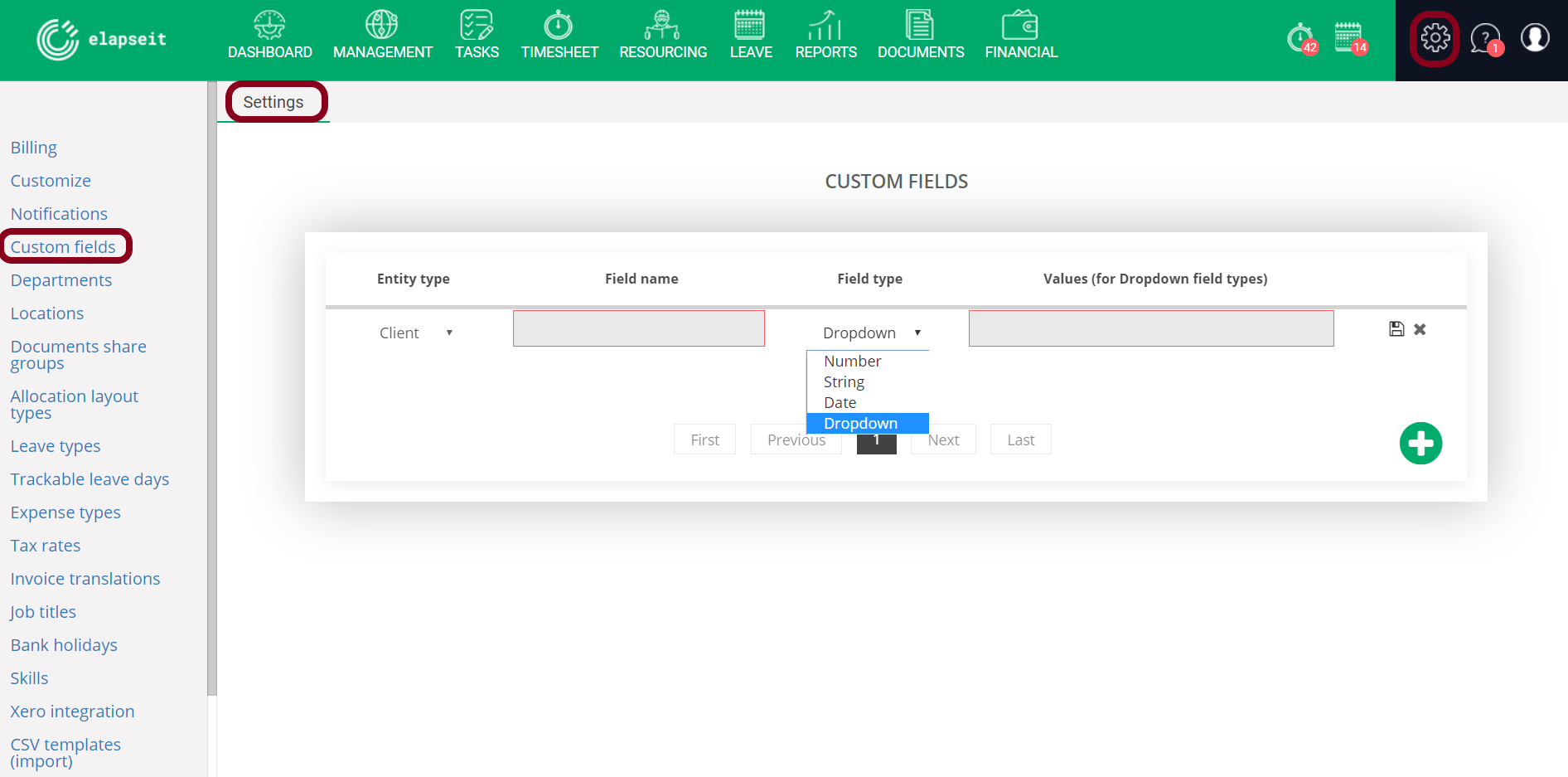Add a new custom field
The height and width of the screenshot is (777, 1568).
click(x=1420, y=444)
